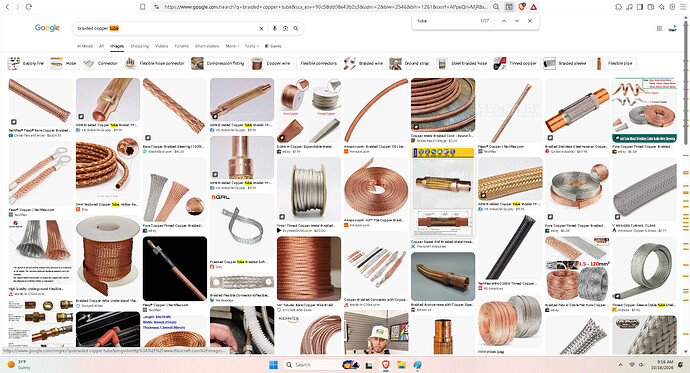
Task: Switch to the Videos tab
Action: pyautogui.click(x=161, y=46)
